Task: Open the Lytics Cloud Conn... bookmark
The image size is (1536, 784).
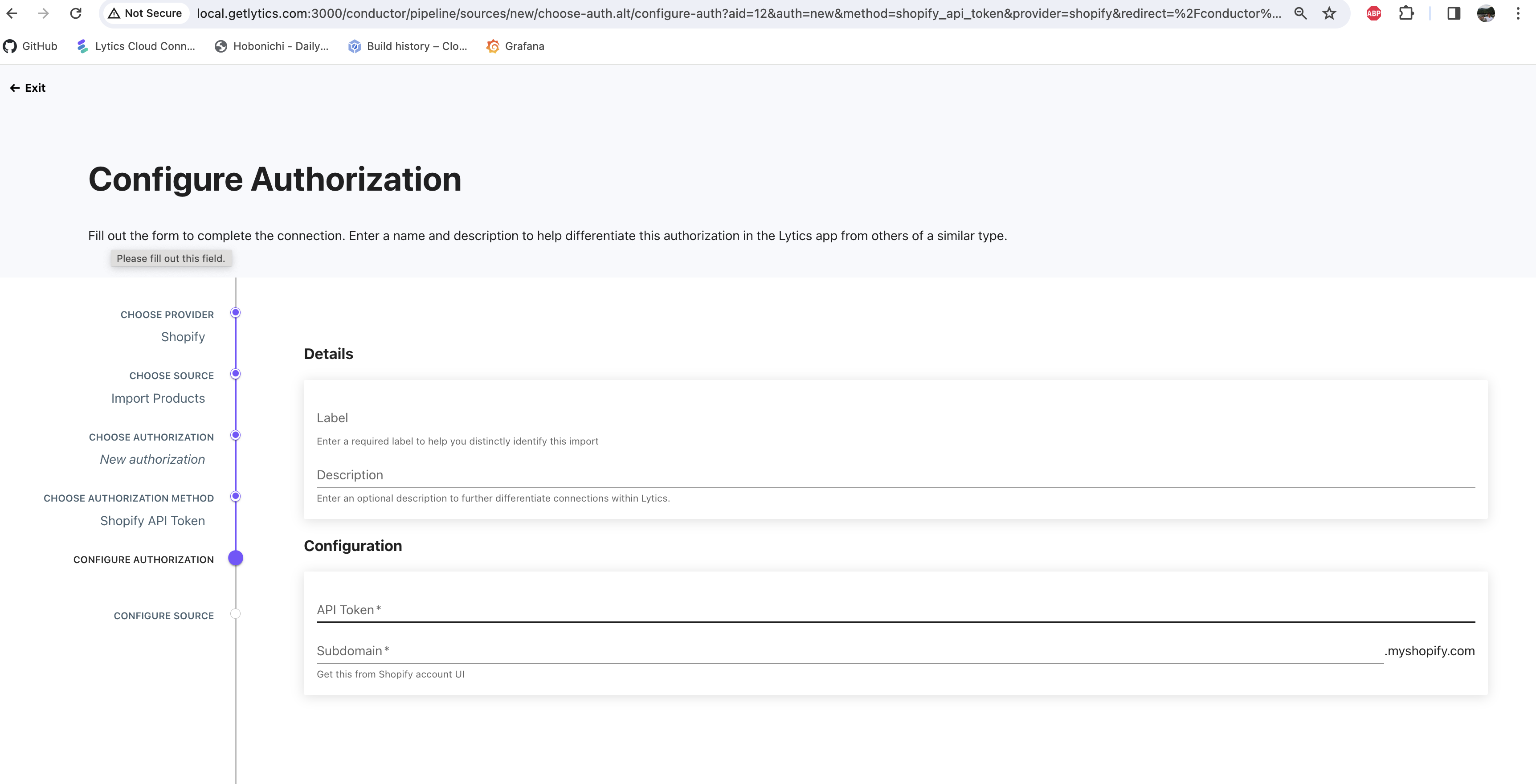Action: (136, 46)
